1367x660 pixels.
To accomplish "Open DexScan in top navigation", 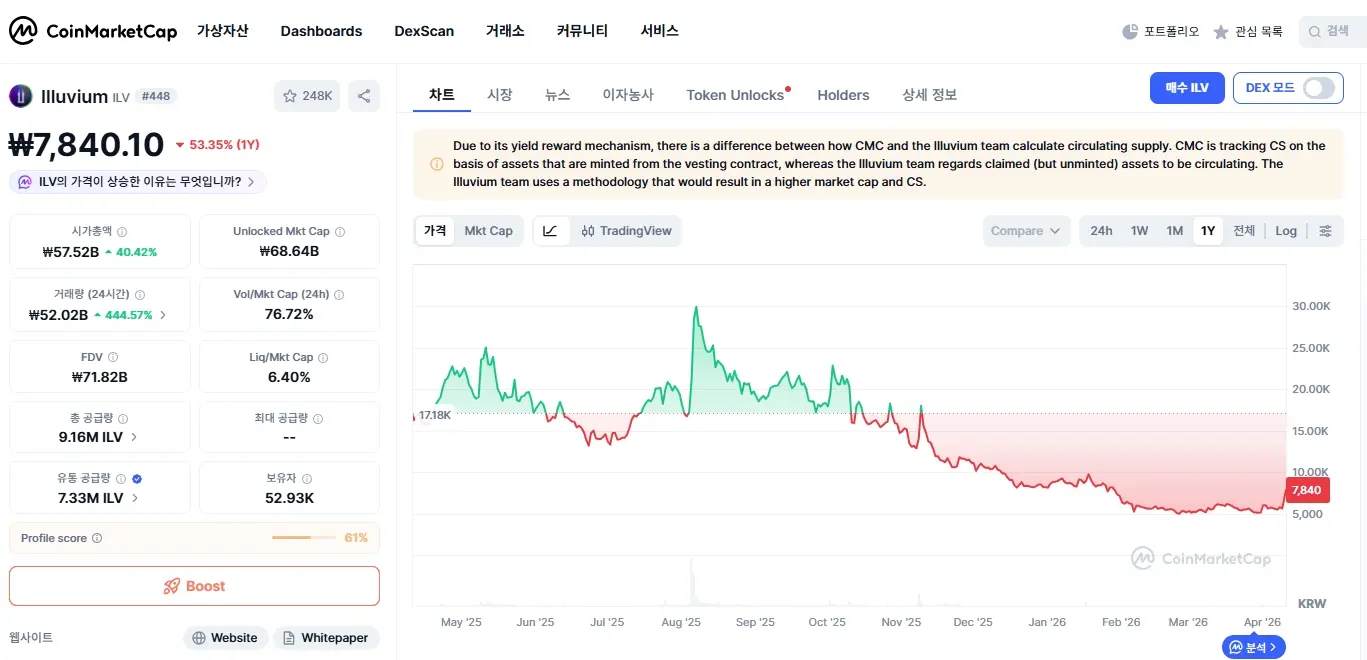I will click(x=424, y=31).
